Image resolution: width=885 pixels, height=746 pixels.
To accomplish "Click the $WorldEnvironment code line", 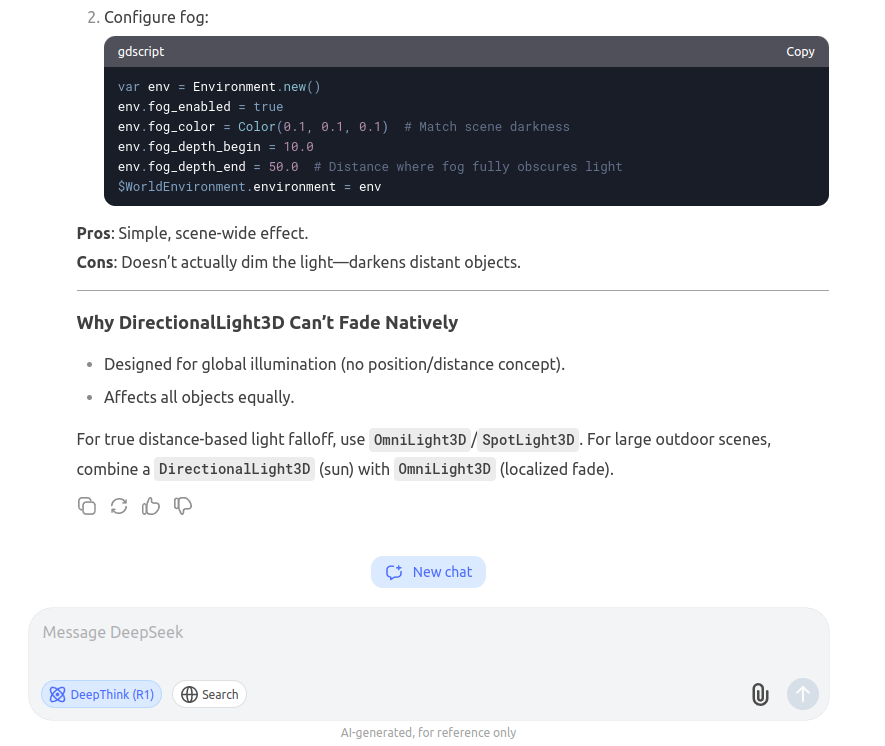I will tap(249, 187).
